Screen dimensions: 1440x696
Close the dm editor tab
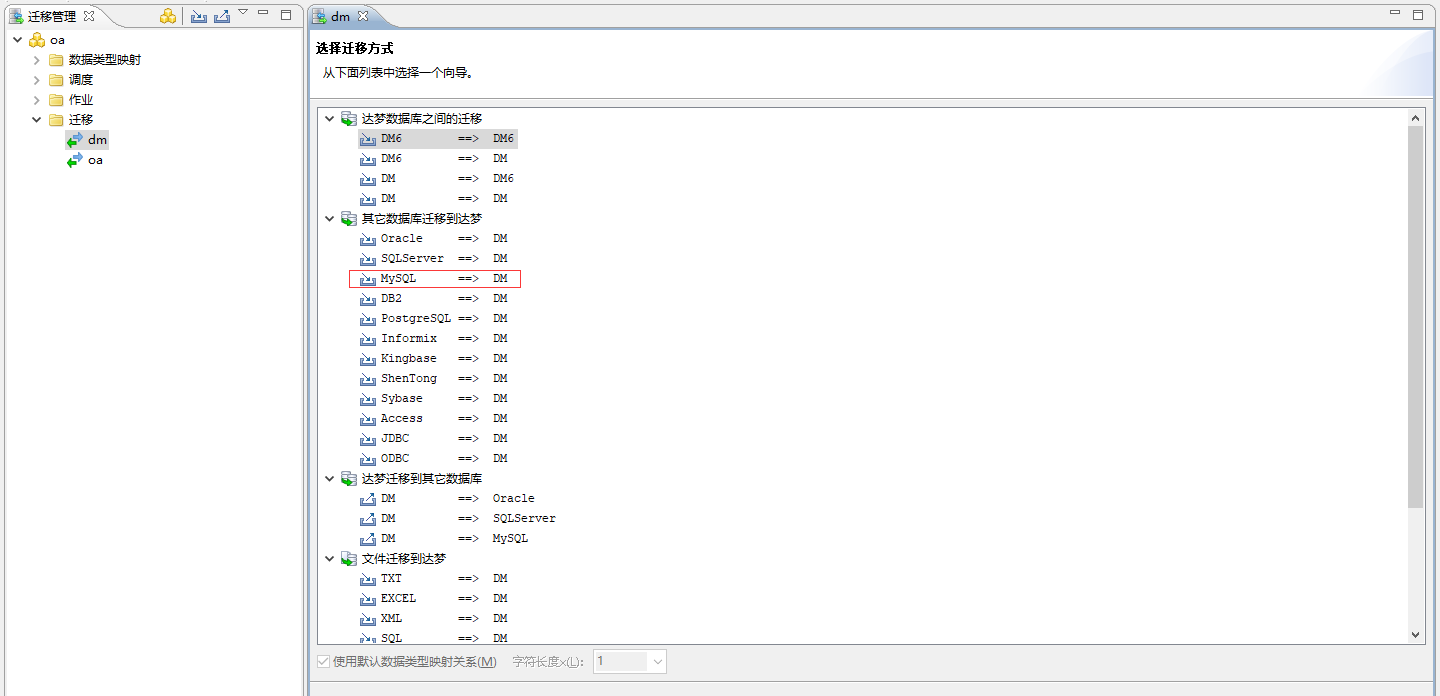363,16
